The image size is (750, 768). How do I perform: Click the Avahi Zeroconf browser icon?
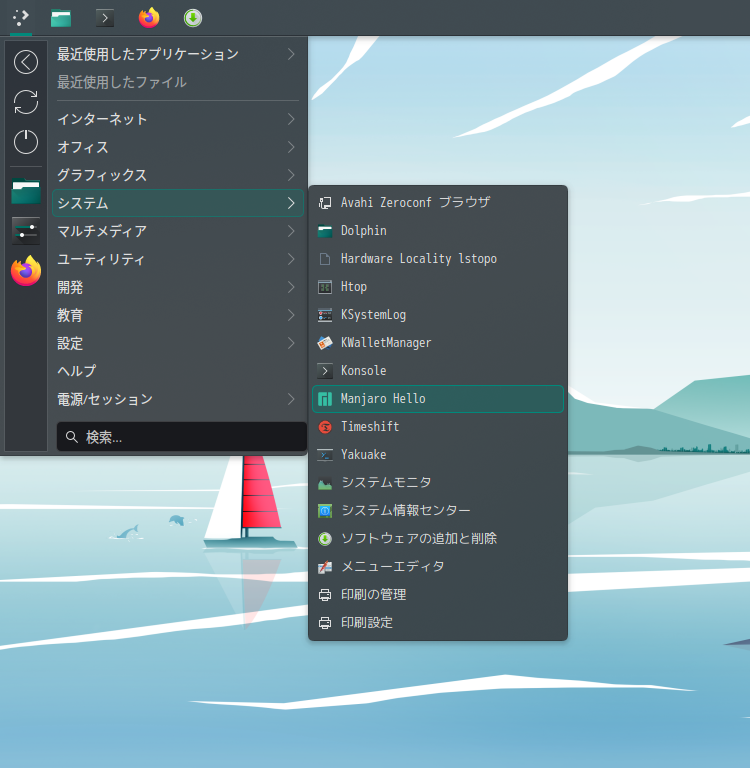[x=325, y=203]
